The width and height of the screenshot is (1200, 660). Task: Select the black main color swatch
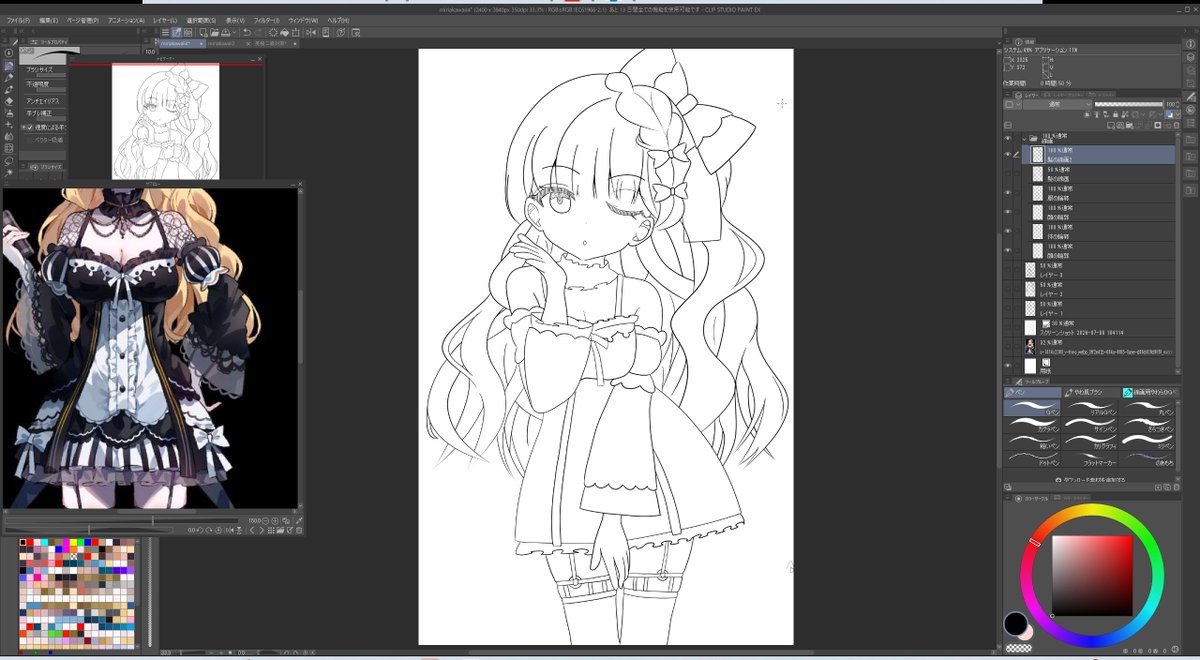click(1015, 624)
